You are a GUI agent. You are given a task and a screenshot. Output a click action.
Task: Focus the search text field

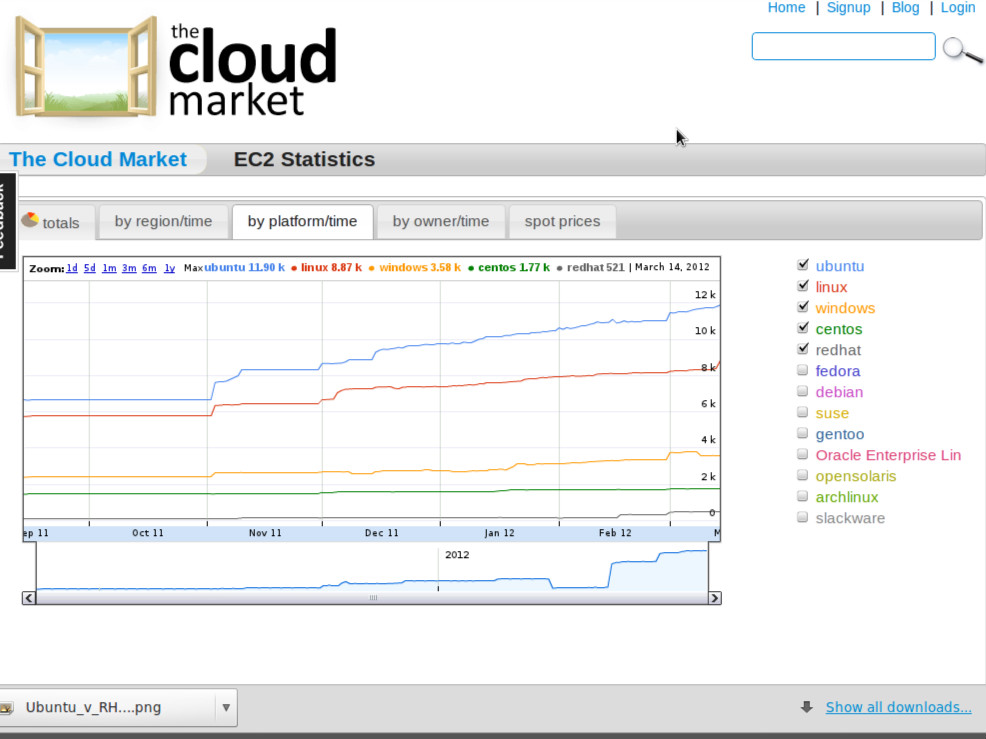tap(843, 46)
